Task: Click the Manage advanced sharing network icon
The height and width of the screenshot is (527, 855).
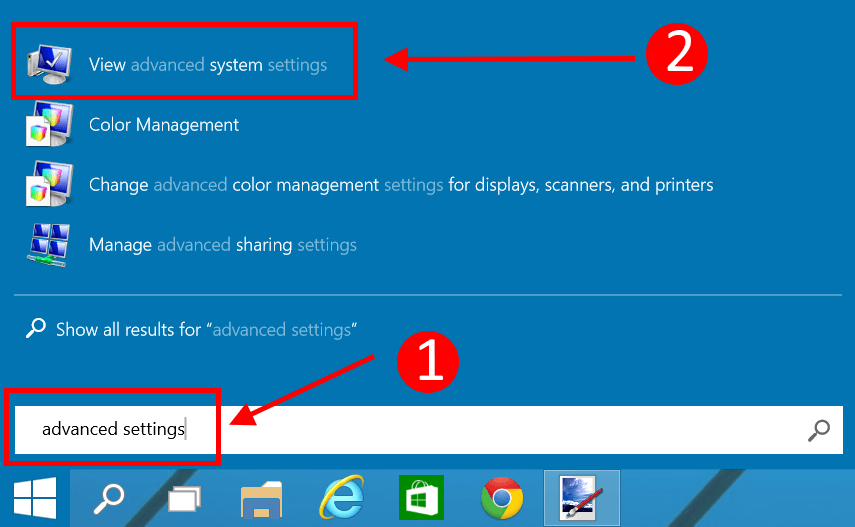Action: click(x=50, y=244)
